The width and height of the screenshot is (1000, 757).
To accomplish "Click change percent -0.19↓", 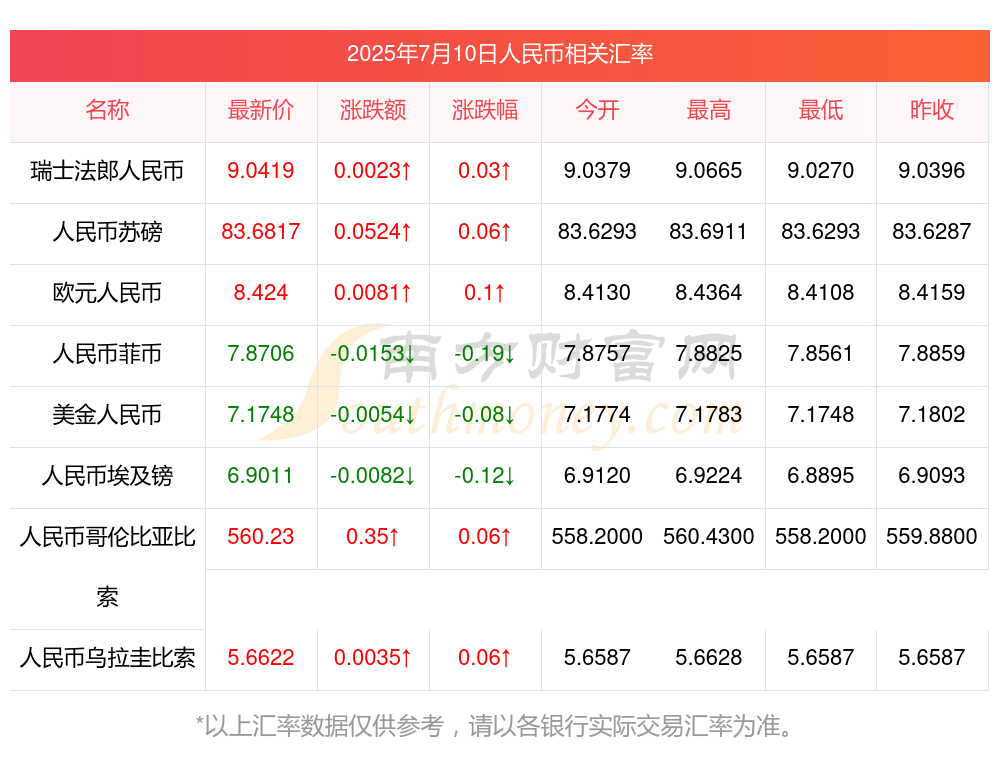I will [x=485, y=353].
